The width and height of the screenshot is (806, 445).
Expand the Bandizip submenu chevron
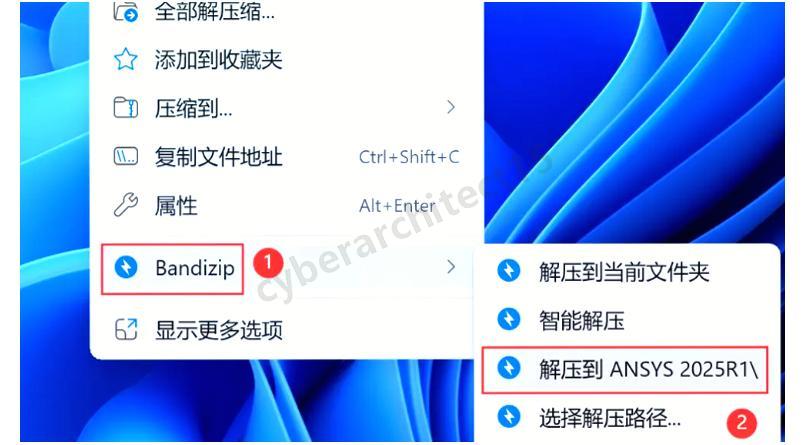pyautogui.click(x=451, y=267)
